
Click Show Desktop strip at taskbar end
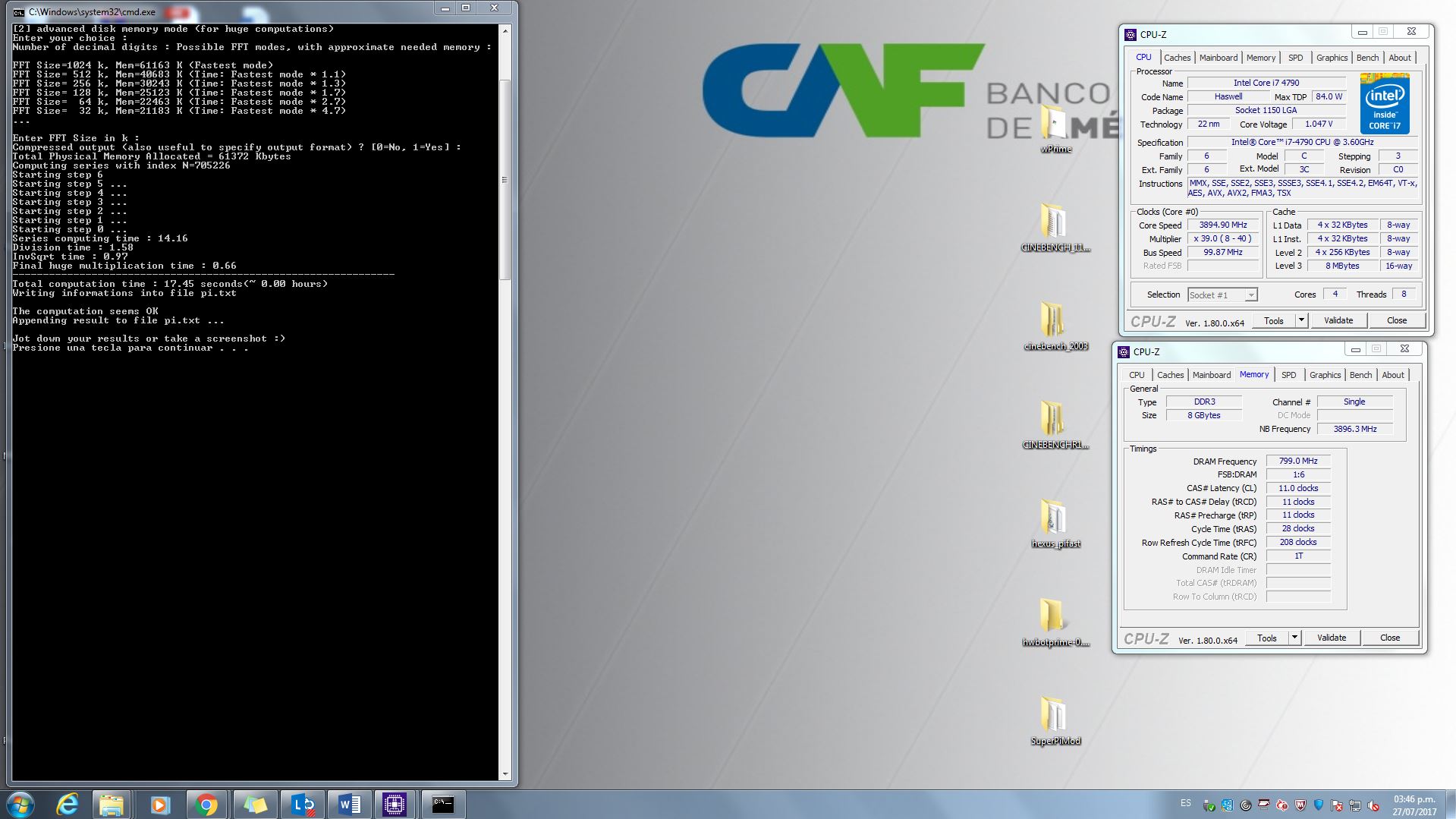1450,805
